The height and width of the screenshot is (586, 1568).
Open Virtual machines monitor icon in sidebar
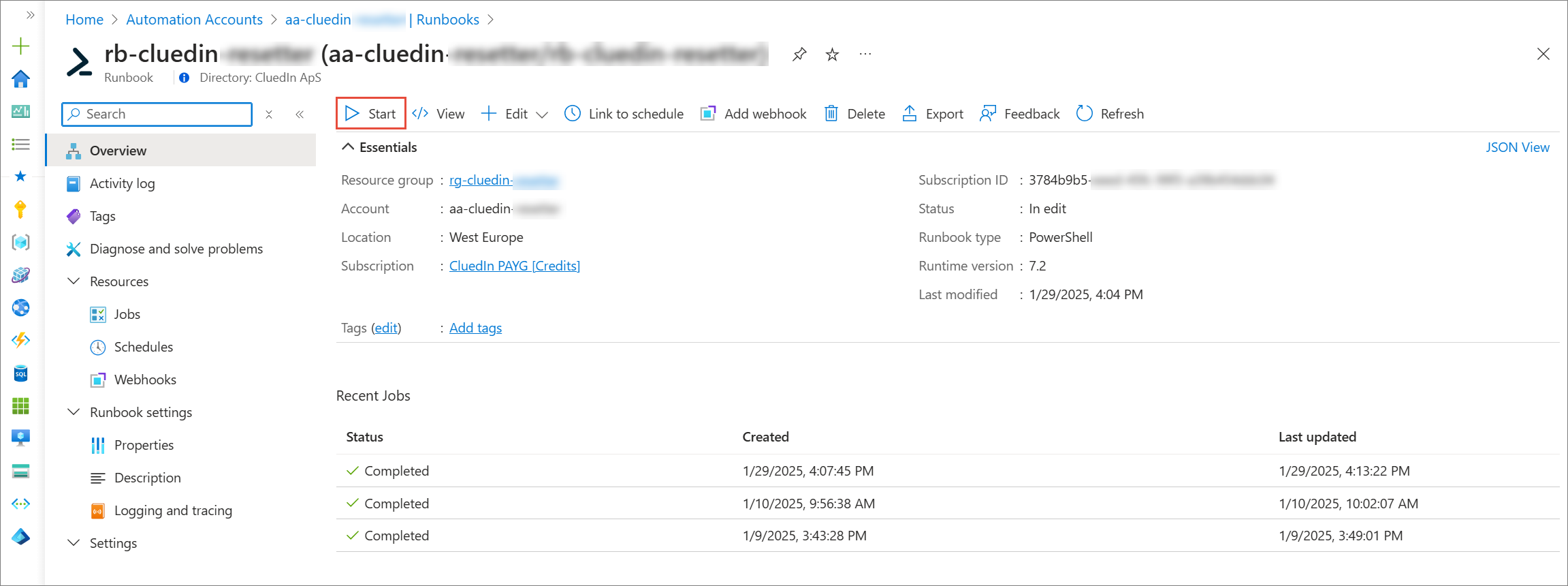pyautogui.click(x=21, y=438)
